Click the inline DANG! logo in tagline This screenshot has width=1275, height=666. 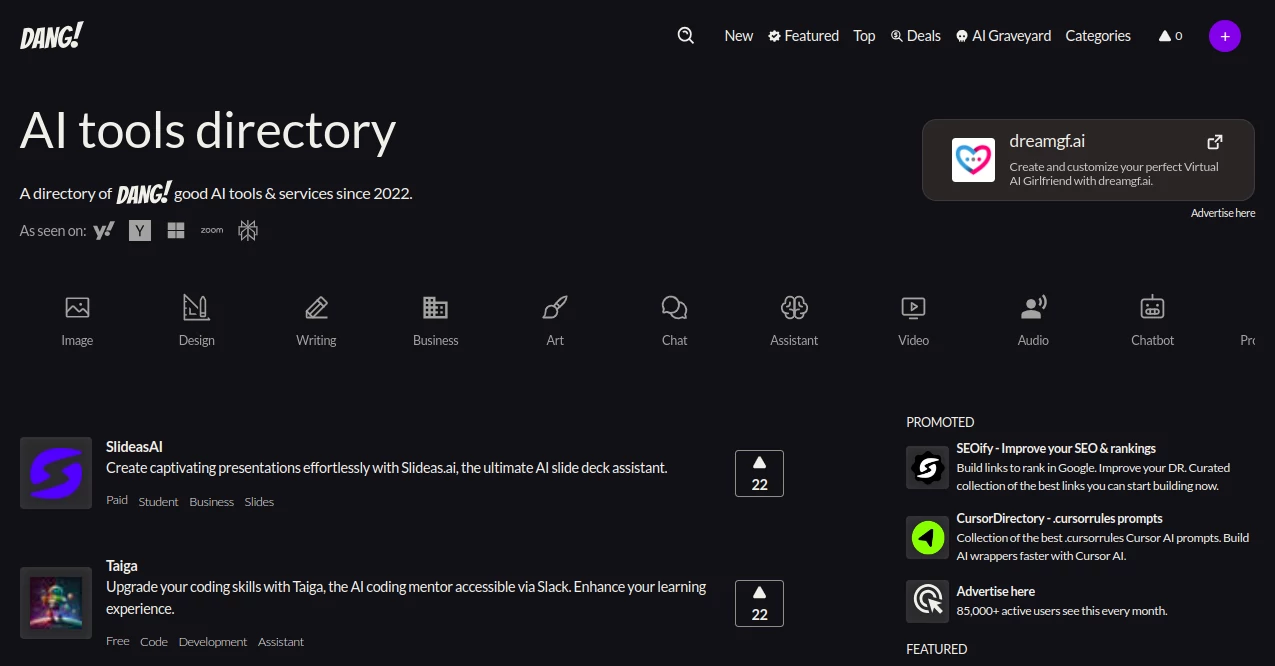pos(143,193)
